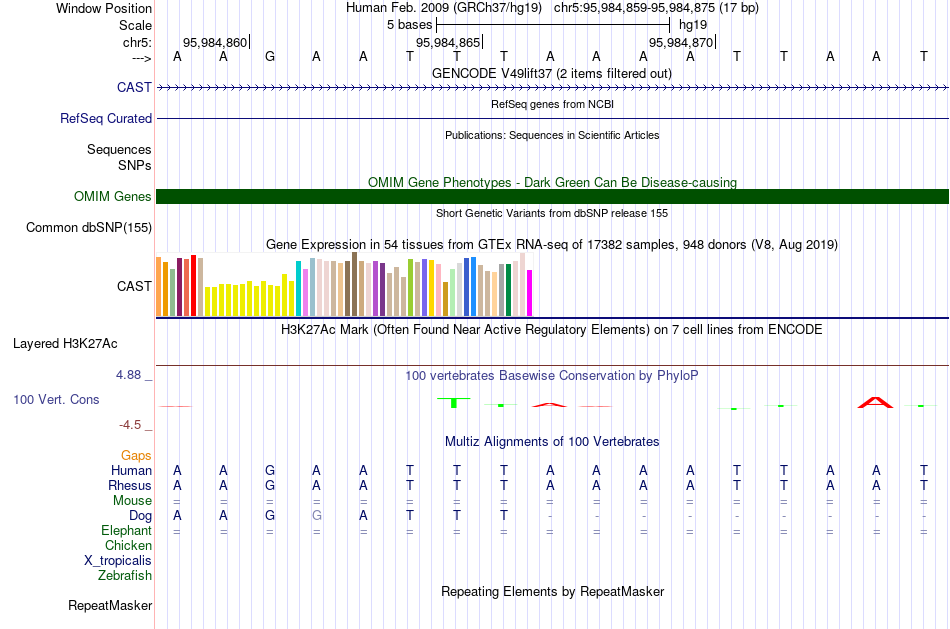
Task: Click Human Feb. 2009 (GRCh37/hg19) assembly text
Action: (x=445, y=8)
